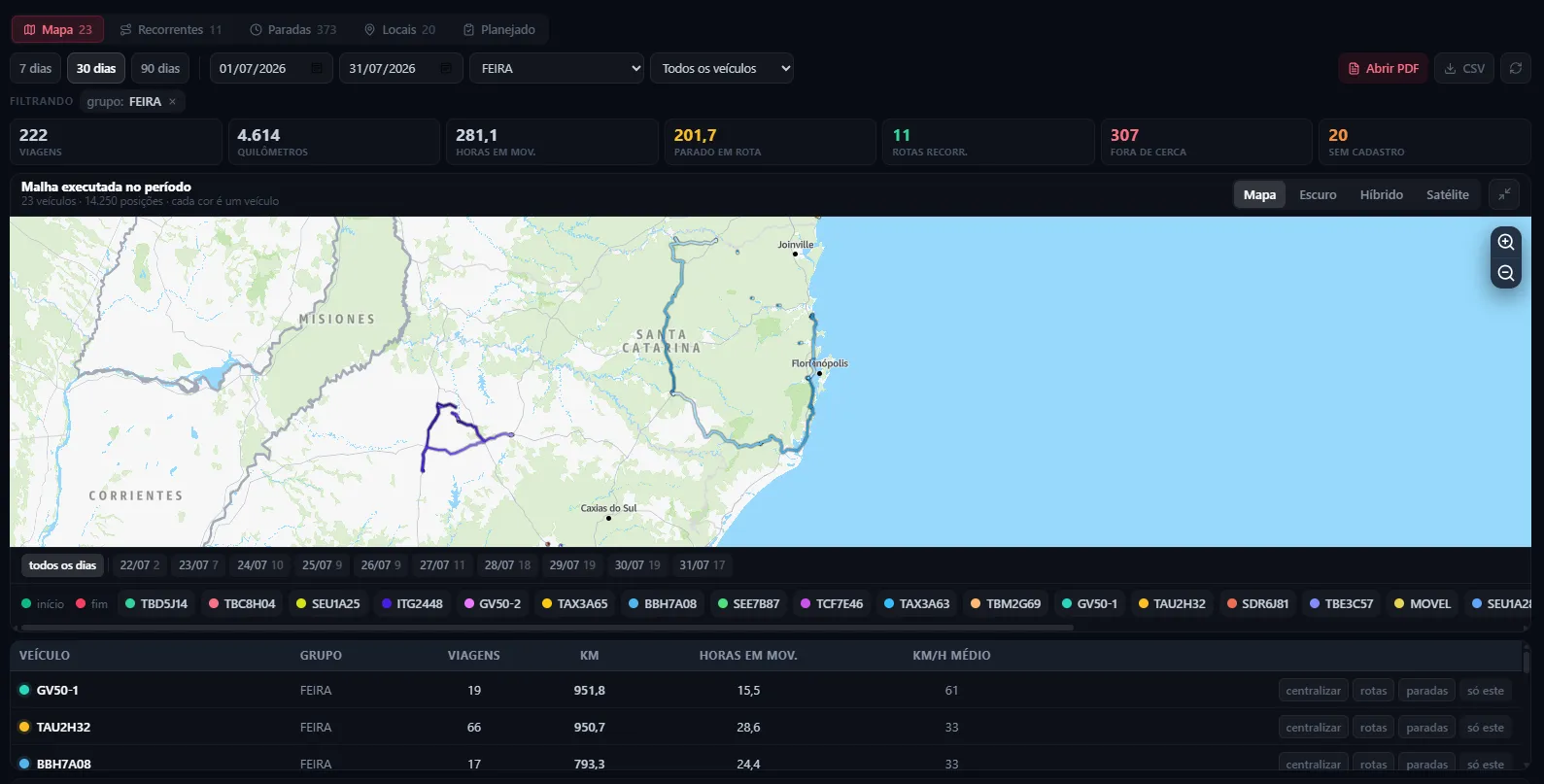This screenshot has height=784, width=1544.
Task: Switch map style to Escuro
Action: [1318, 194]
